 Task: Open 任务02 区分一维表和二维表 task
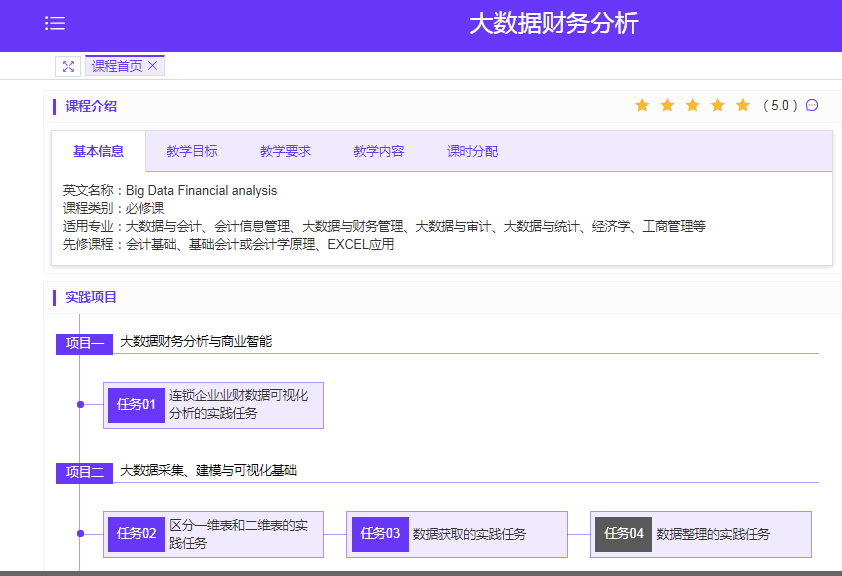tap(213, 534)
